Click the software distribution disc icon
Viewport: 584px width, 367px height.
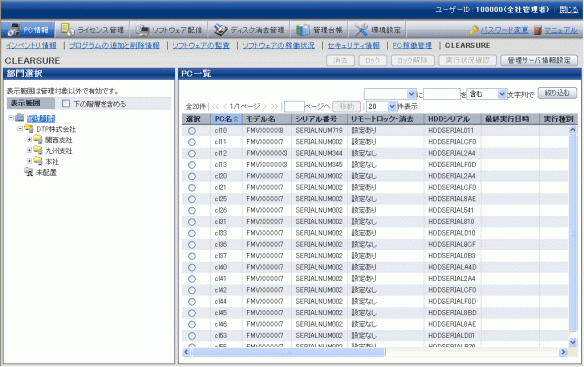(x=142, y=30)
